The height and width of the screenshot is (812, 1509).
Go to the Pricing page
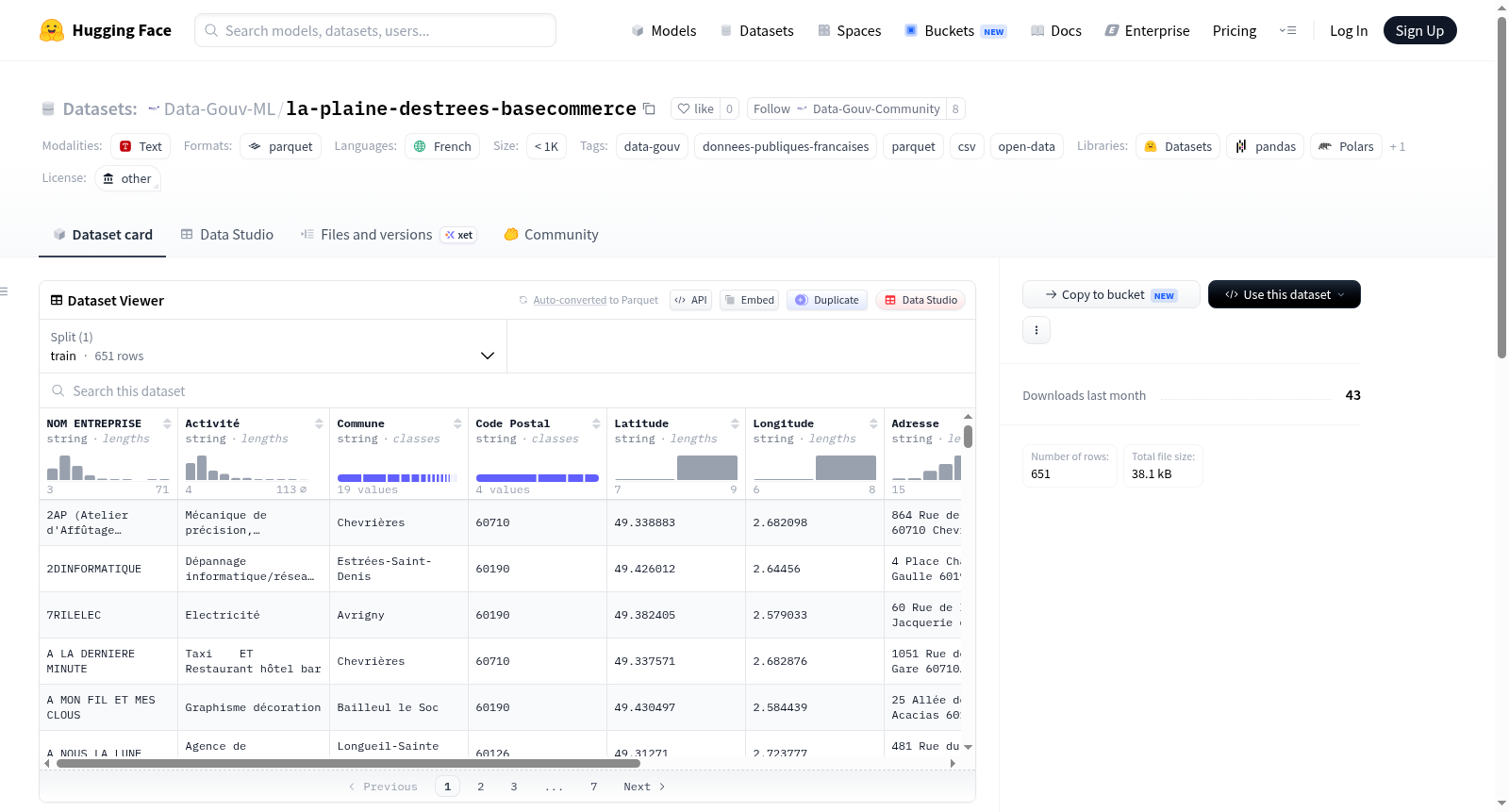click(1235, 30)
